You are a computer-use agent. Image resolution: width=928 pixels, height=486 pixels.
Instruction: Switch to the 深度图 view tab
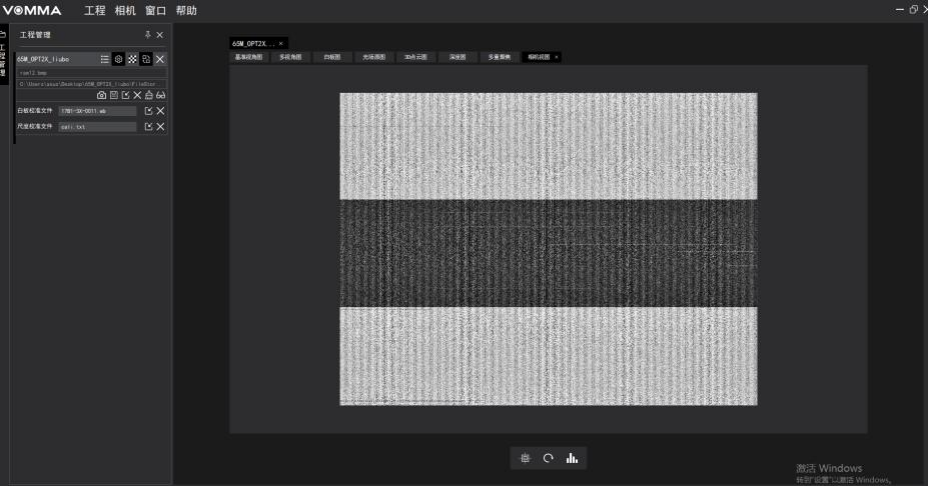pyautogui.click(x=458, y=57)
